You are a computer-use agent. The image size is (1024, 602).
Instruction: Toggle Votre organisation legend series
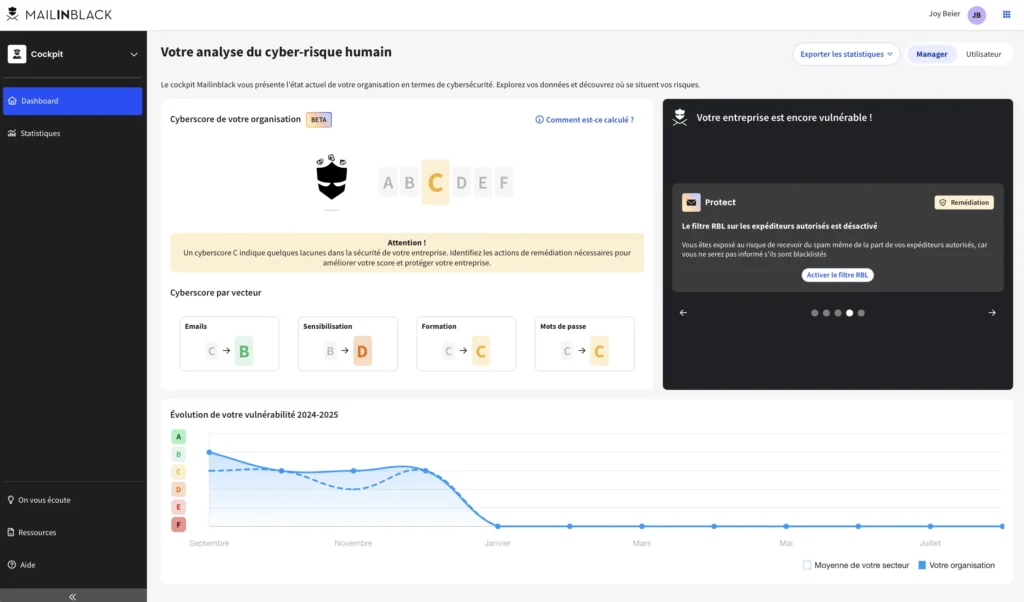point(955,565)
